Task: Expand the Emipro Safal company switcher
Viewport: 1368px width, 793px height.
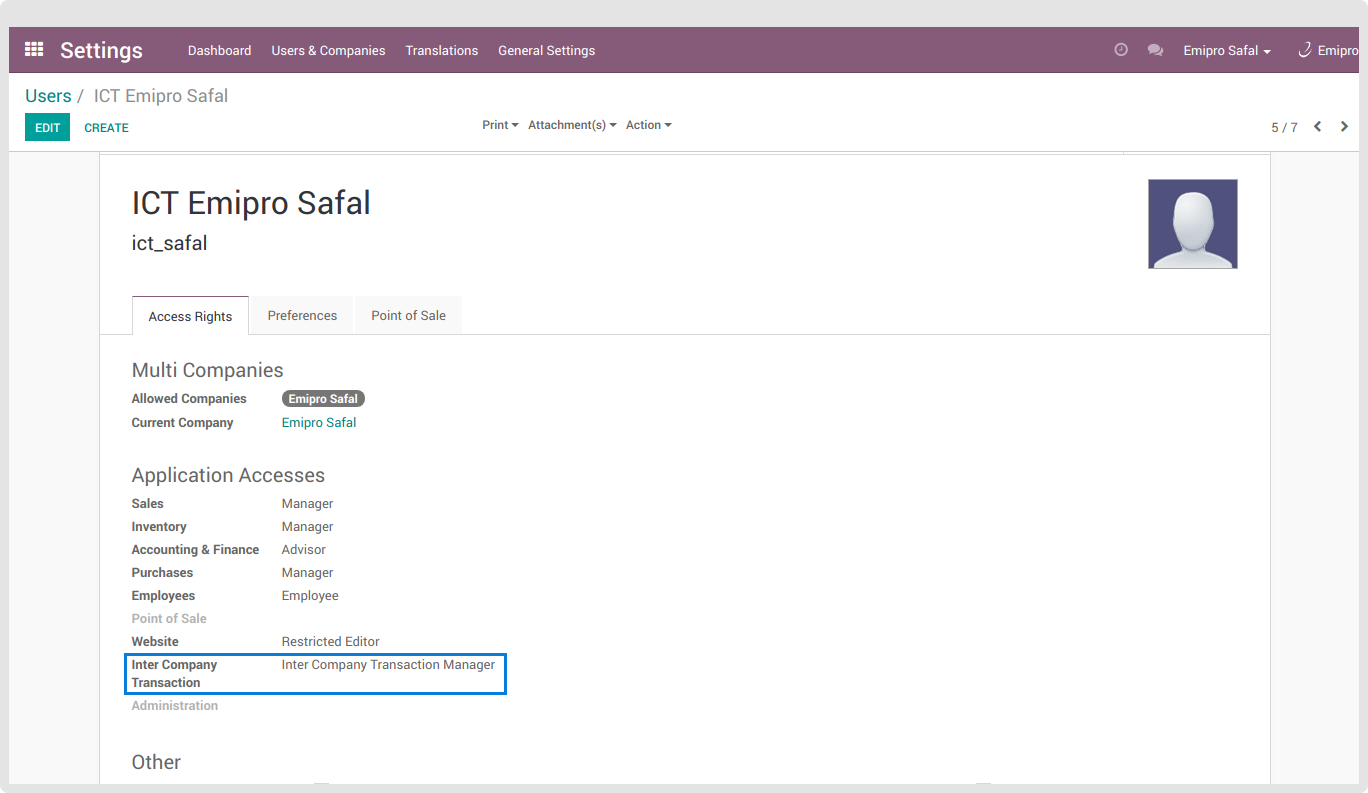Action: (1227, 51)
